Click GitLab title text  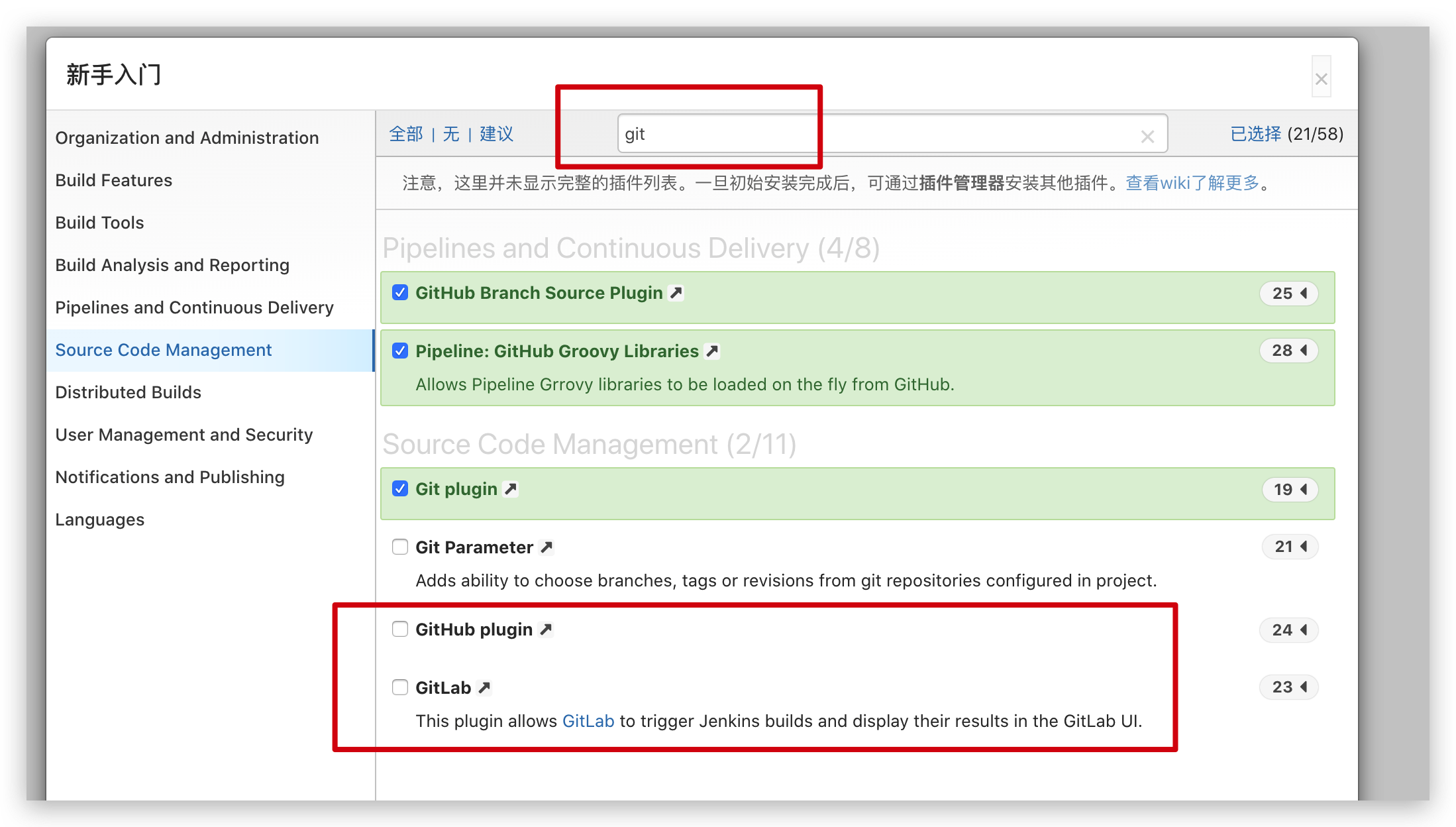(x=443, y=688)
